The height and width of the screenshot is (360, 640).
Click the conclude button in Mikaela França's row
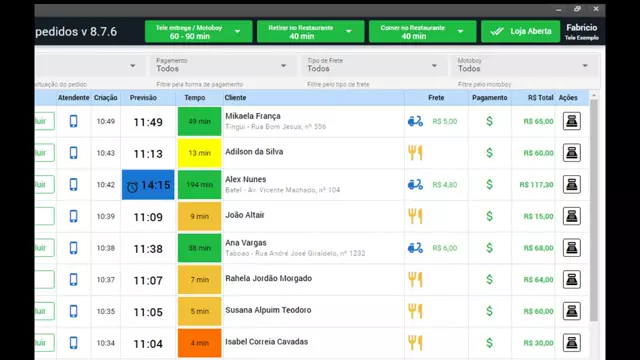coord(44,121)
